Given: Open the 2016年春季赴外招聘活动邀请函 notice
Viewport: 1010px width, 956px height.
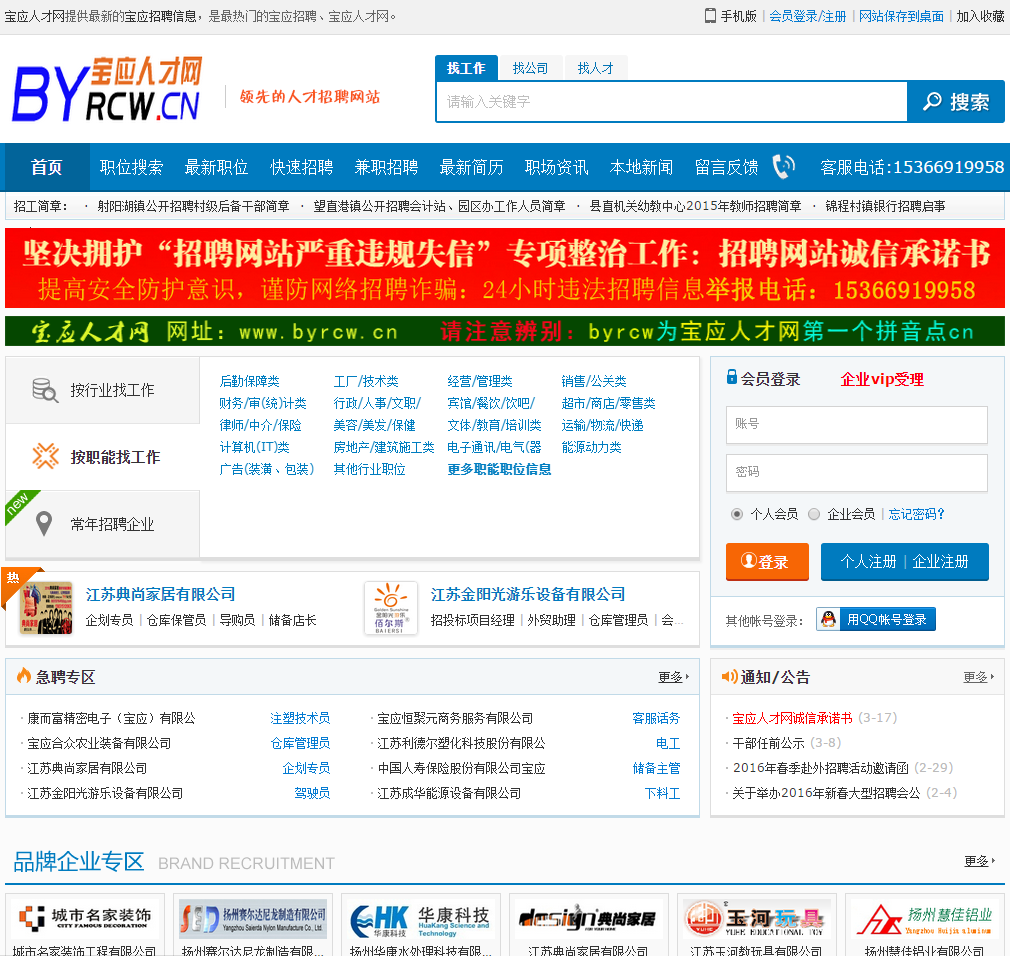Looking at the screenshot, I should (821, 767).
